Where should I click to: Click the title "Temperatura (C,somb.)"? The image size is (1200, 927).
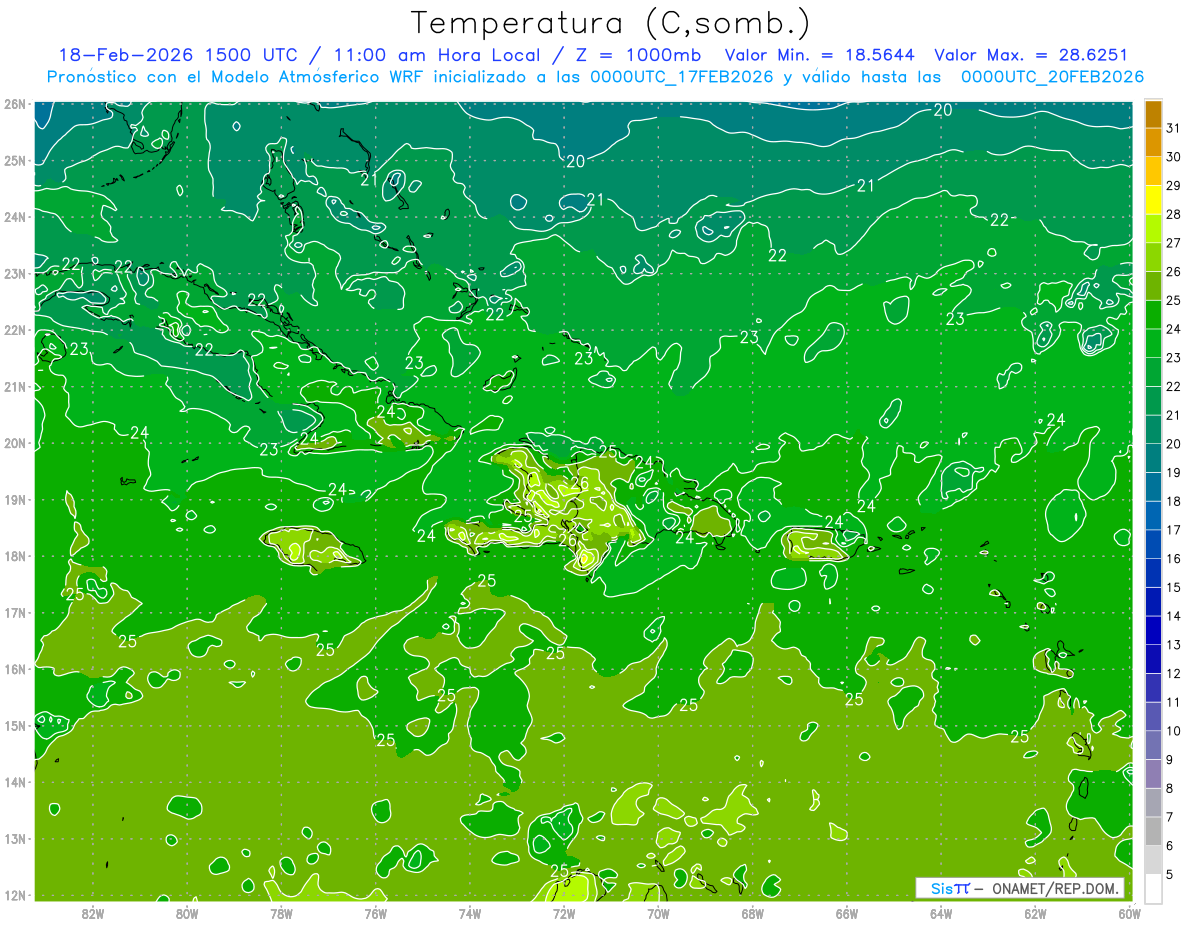pyautogui.click(x=610, y=23)
